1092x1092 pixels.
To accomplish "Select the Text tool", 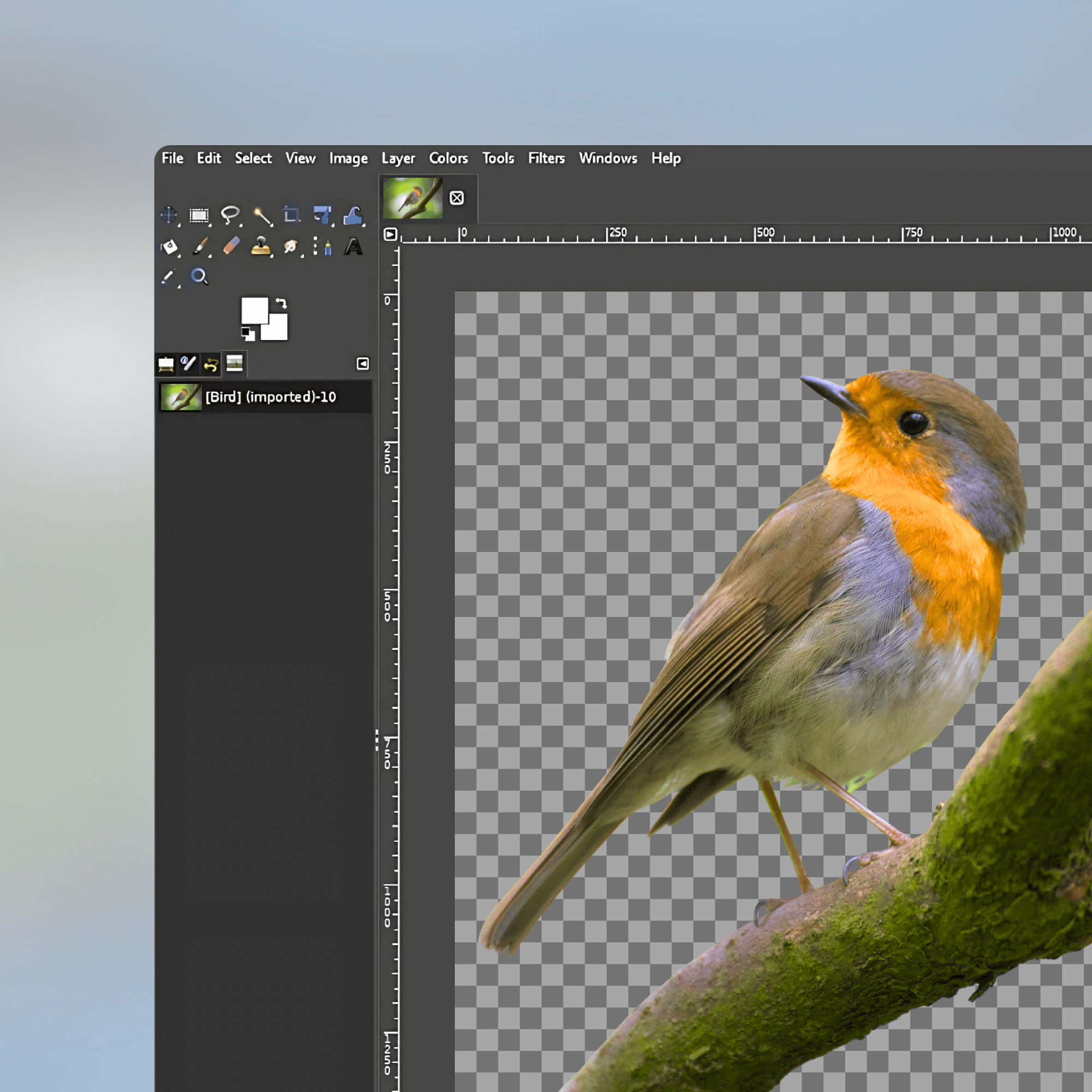I will [353, 246].
